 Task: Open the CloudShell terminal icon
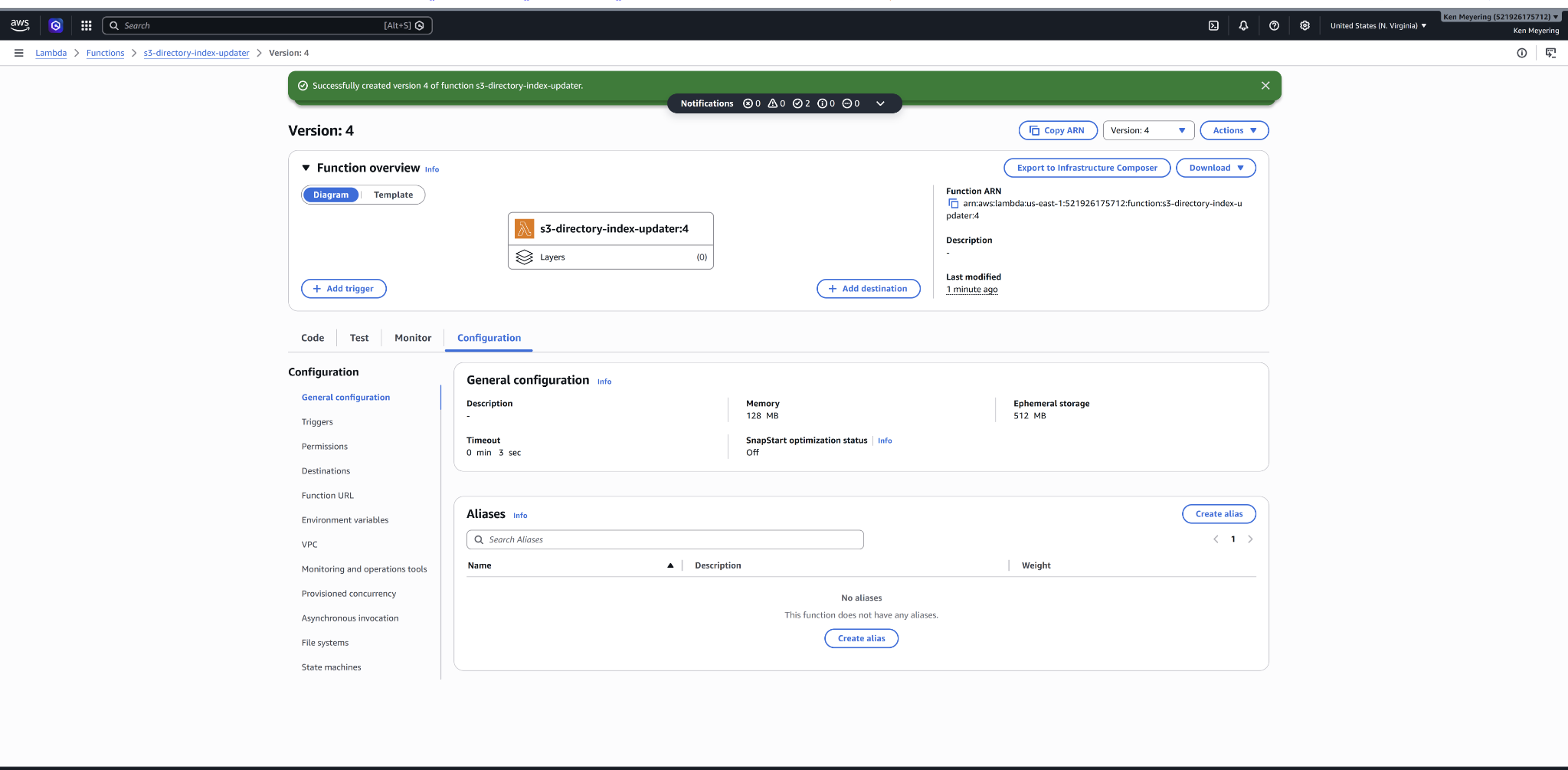[1213, 25]
